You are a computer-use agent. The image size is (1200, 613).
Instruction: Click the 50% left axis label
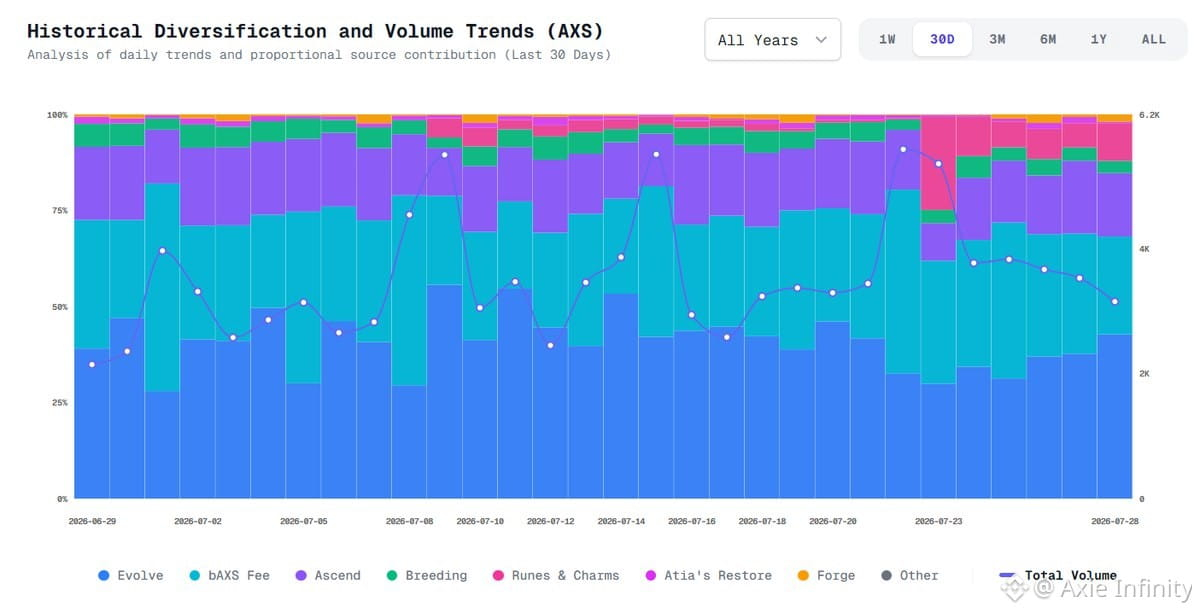59,307
